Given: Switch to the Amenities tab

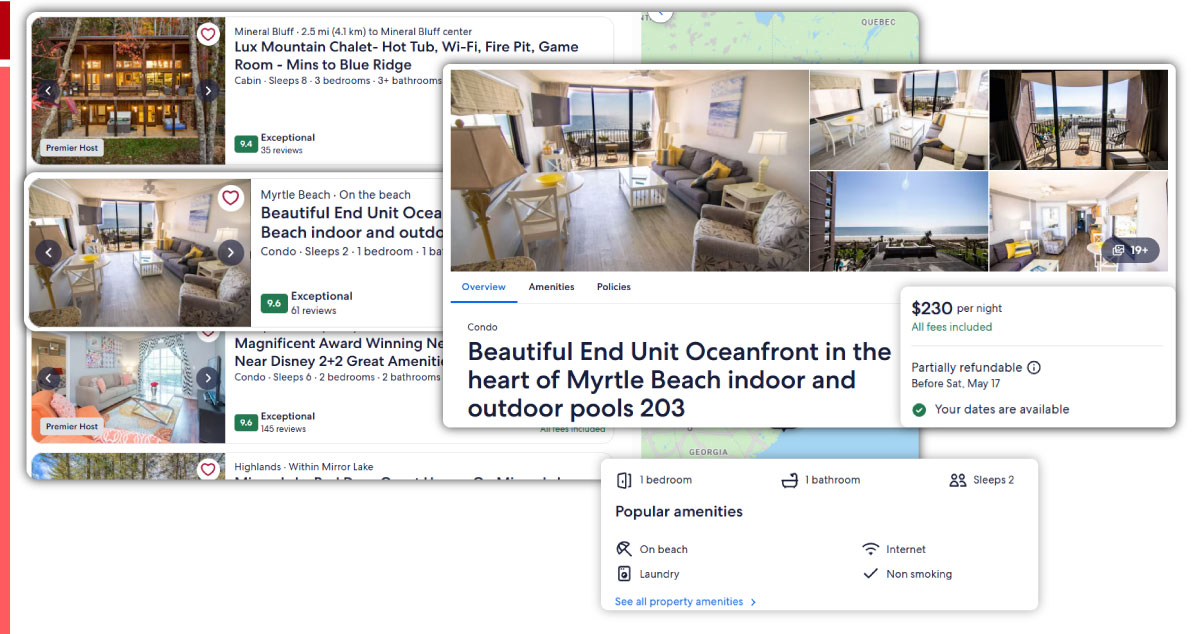Looking at the screenshot, I should click(x=551, y=287).
